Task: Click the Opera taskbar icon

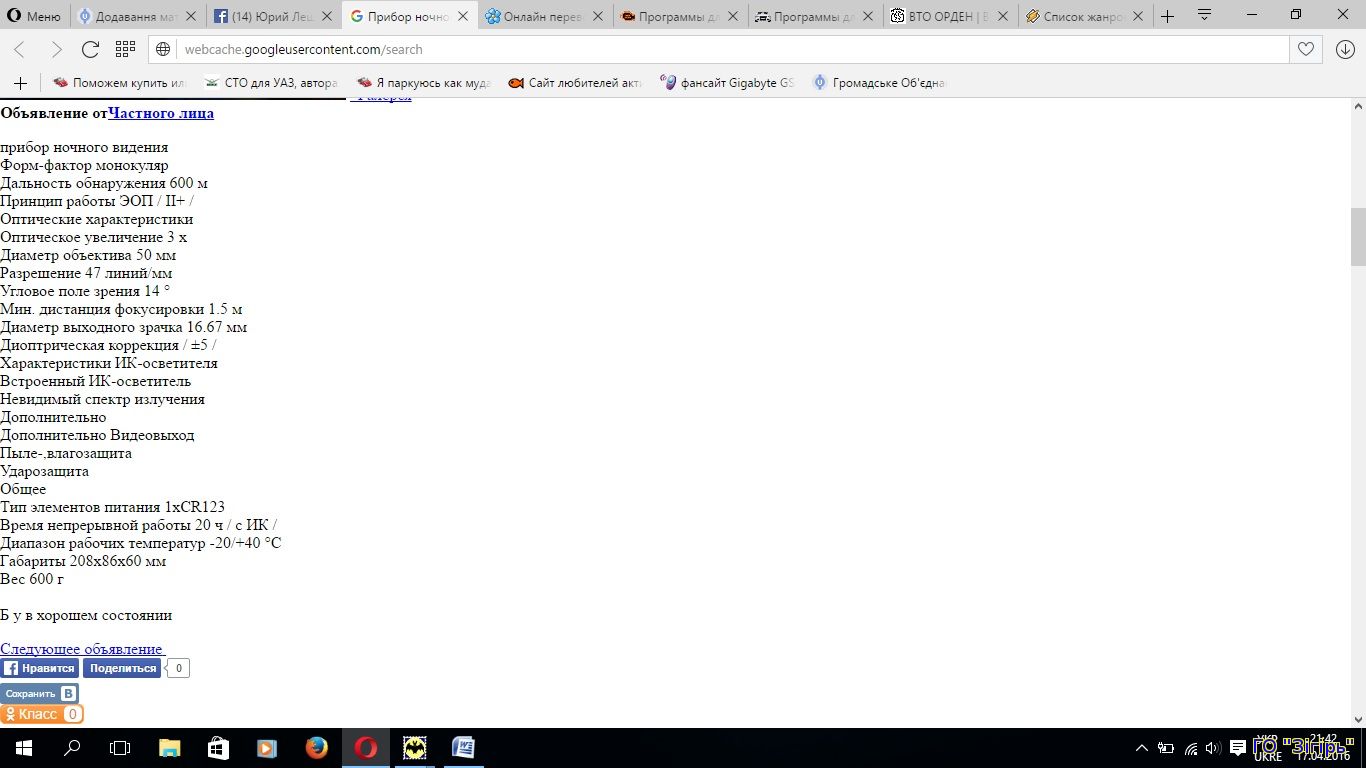Action: 366,748
